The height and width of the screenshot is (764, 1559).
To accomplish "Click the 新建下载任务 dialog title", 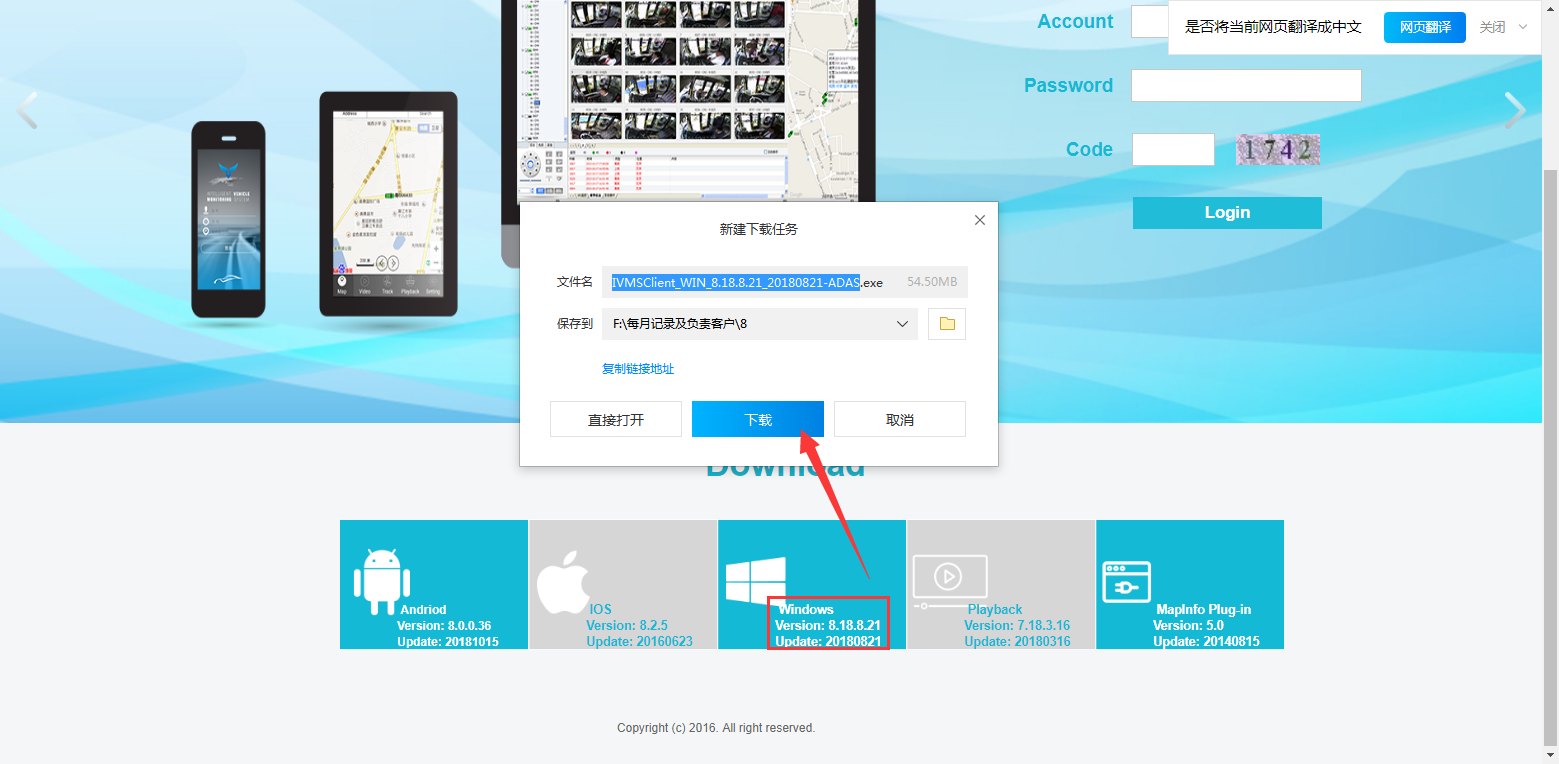I will click(759, 229).
